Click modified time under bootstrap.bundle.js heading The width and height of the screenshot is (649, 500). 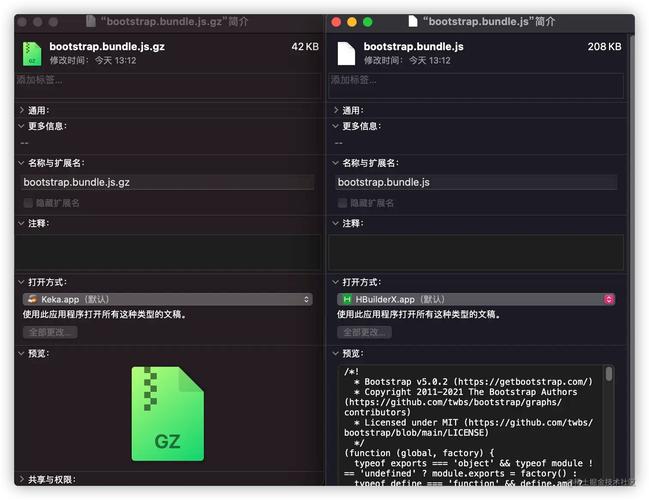[x=407, y=60]
